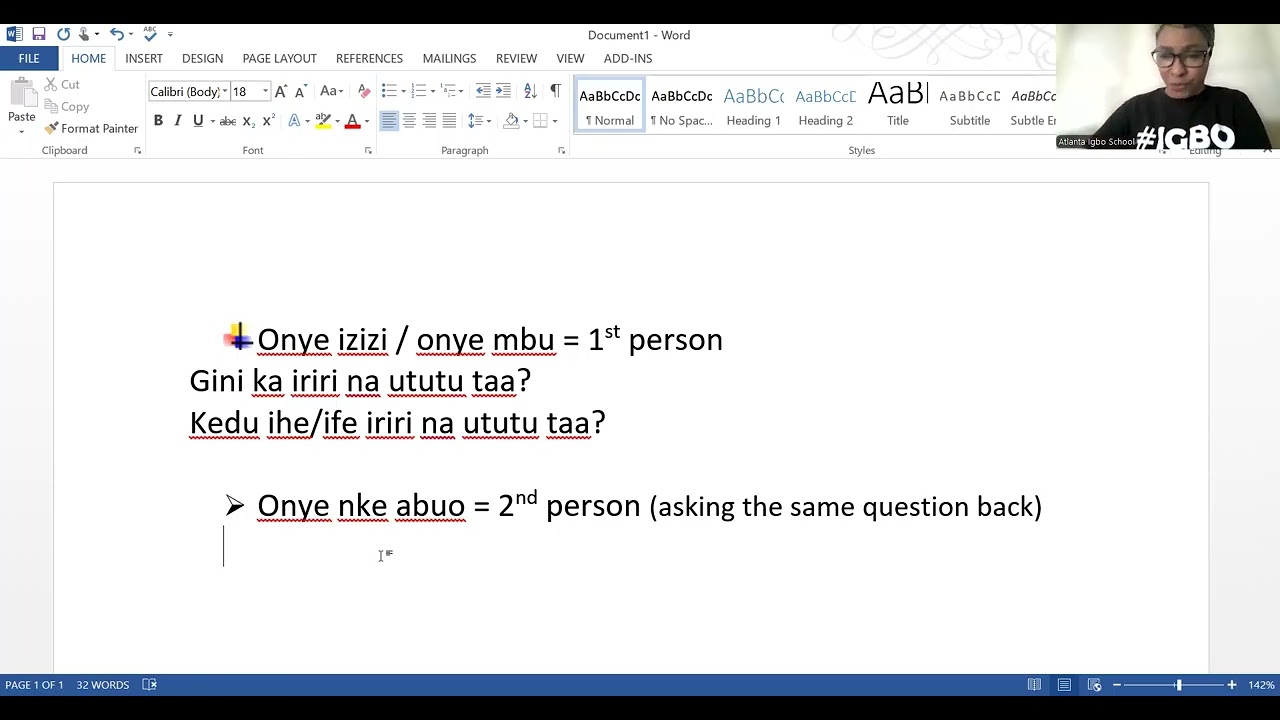Image resolution: width=1280 pixels, height=720 pixels.
Task: Toggle strikethrough formatting
Action: click(228, 121)
